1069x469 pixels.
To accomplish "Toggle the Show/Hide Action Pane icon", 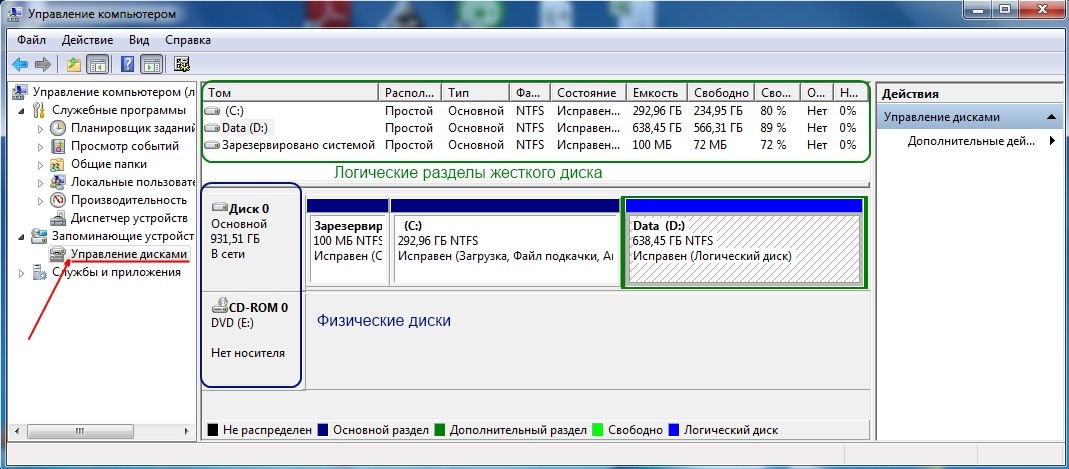I will point(151,65).
